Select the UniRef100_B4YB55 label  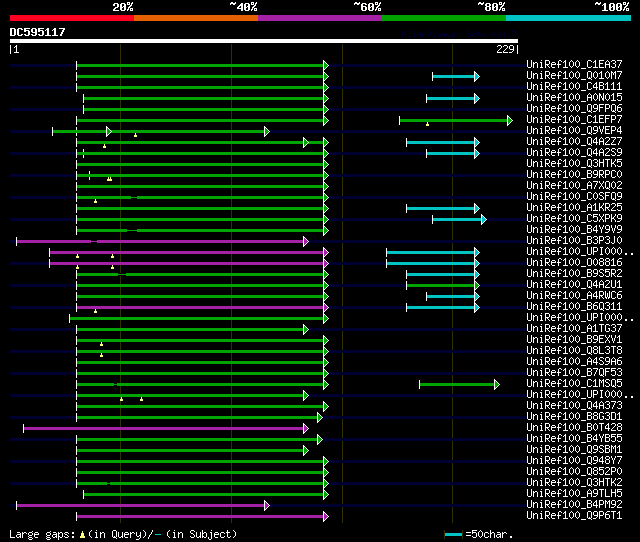tap(574, 439)
